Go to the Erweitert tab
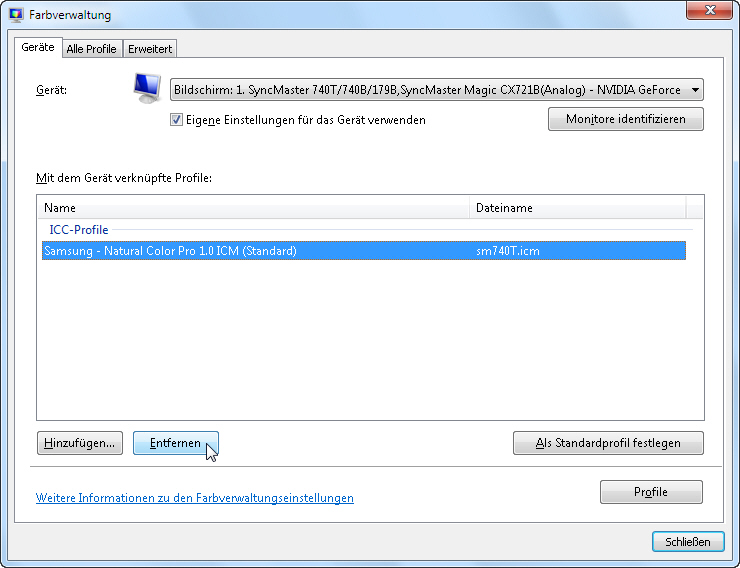The height and width of the screenshot is (568, 740). (x=151, y=49)
